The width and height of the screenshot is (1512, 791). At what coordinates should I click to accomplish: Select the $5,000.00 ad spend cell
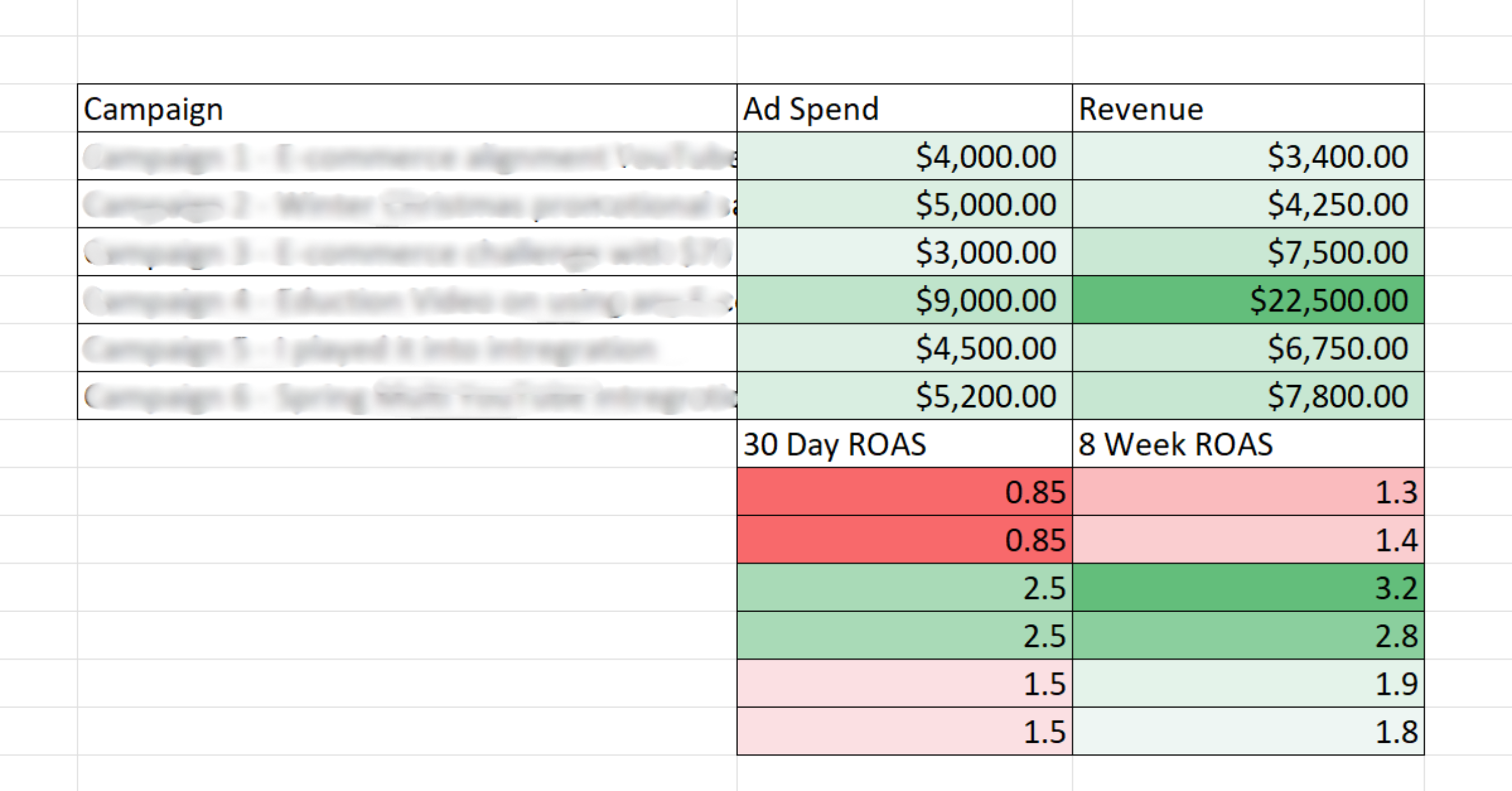pyautogui.click(x=904, y=205)
